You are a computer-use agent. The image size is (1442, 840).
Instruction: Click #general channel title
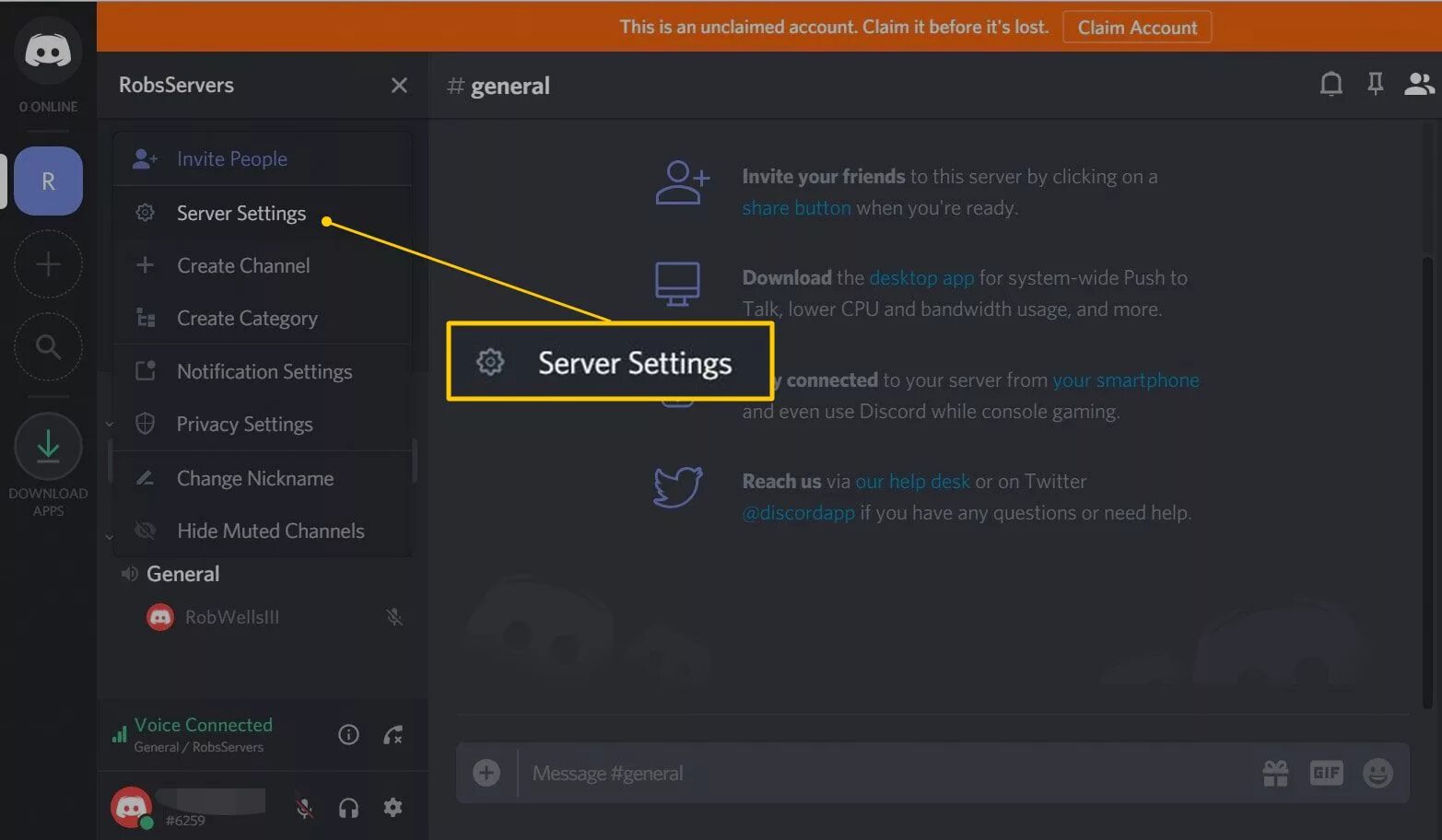point(498,86)
